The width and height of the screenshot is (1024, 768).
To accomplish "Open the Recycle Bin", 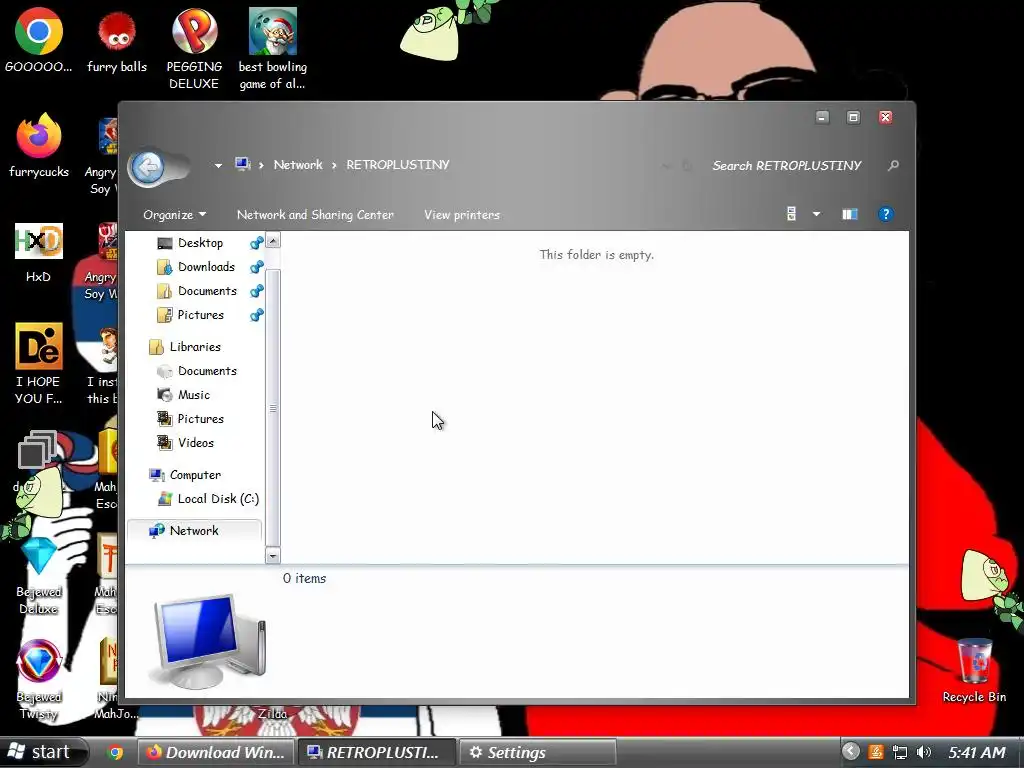I will pyautogui.click(x=974, y=671).
